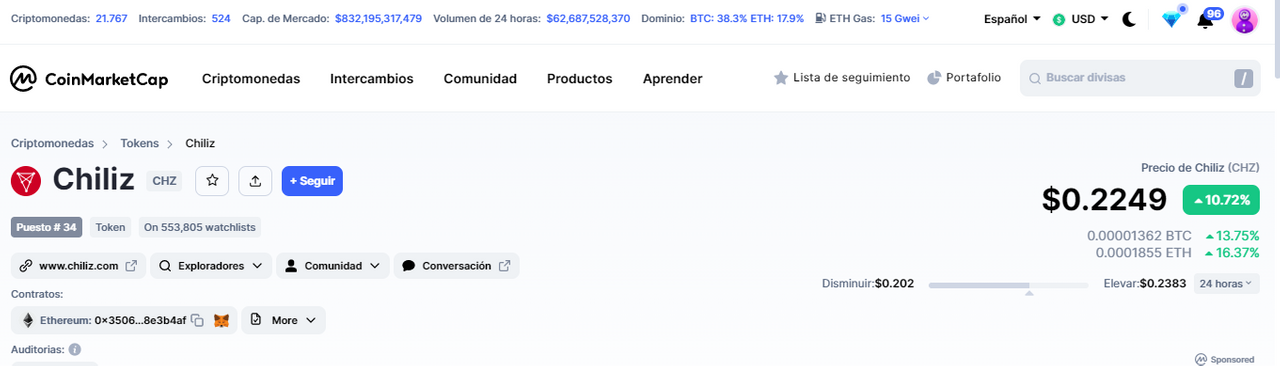Open Aprender nav menu
The width and height of the screenshot is (1280, 366).
673,79
